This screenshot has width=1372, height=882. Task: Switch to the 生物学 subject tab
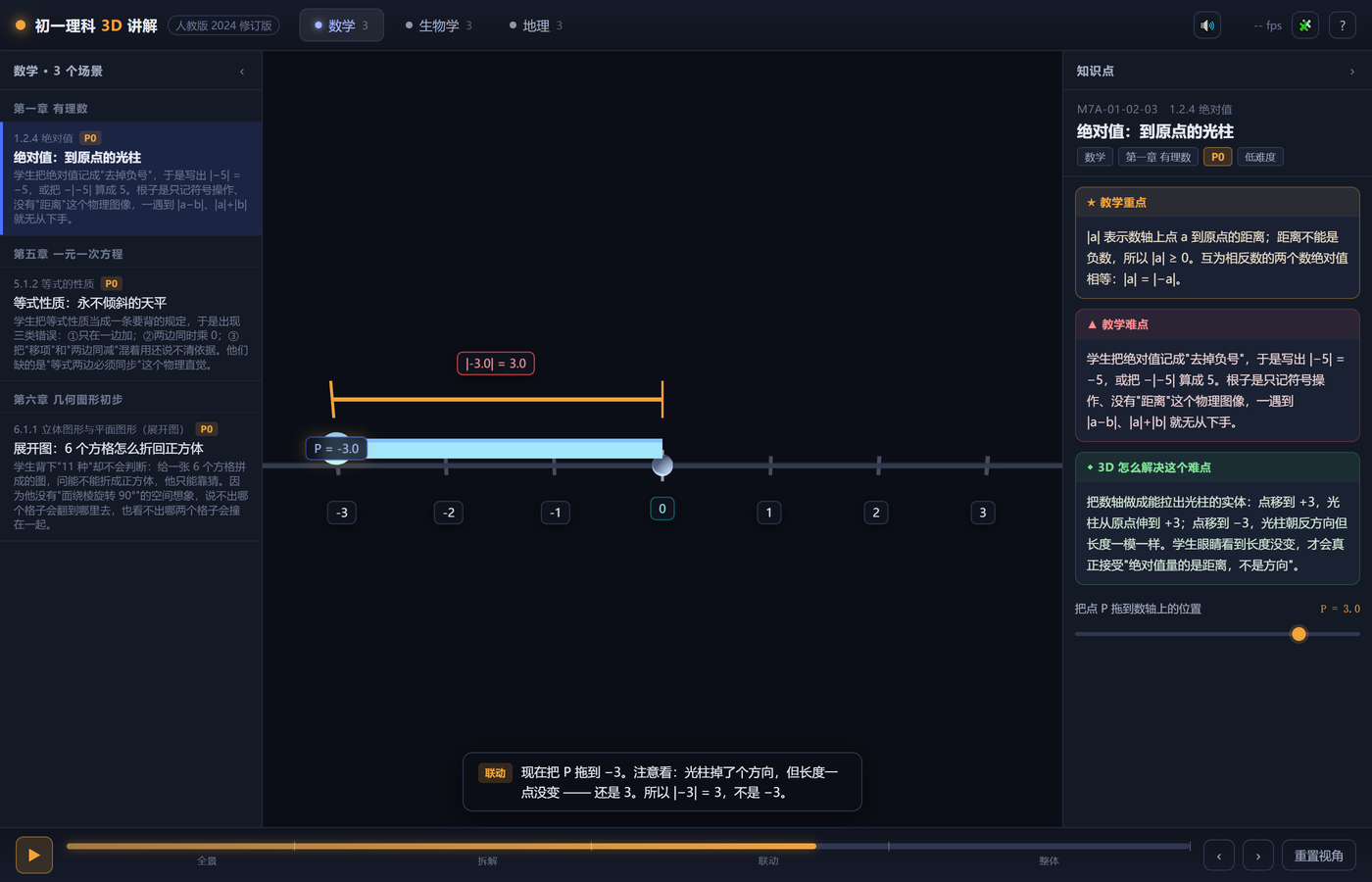(x=438, y=25)
